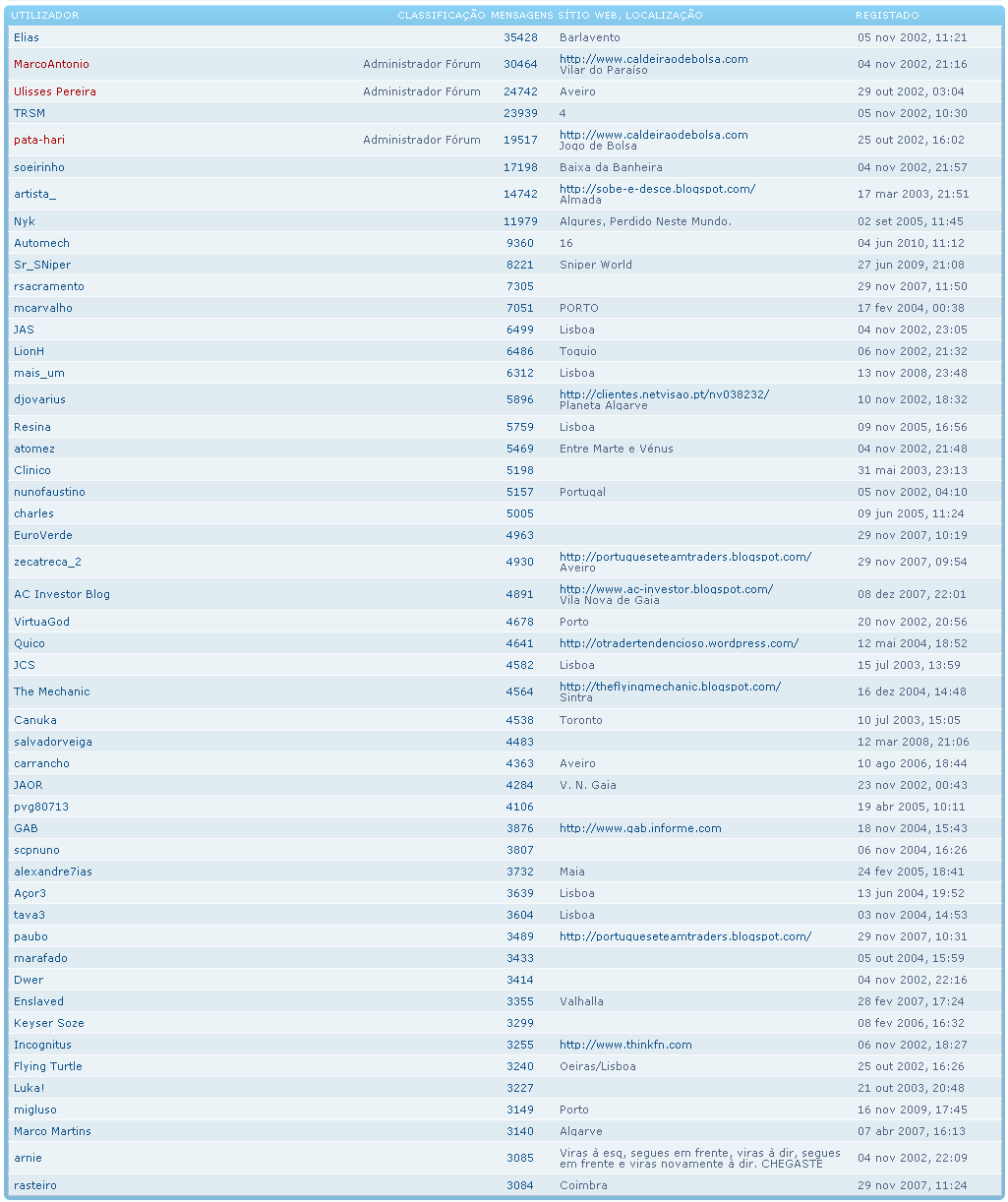Click '05 nov 2002, 11:21' registration date
The height and width of the screenshot is (1202, 1008).
pyautogui.click(x=913, y=37)
